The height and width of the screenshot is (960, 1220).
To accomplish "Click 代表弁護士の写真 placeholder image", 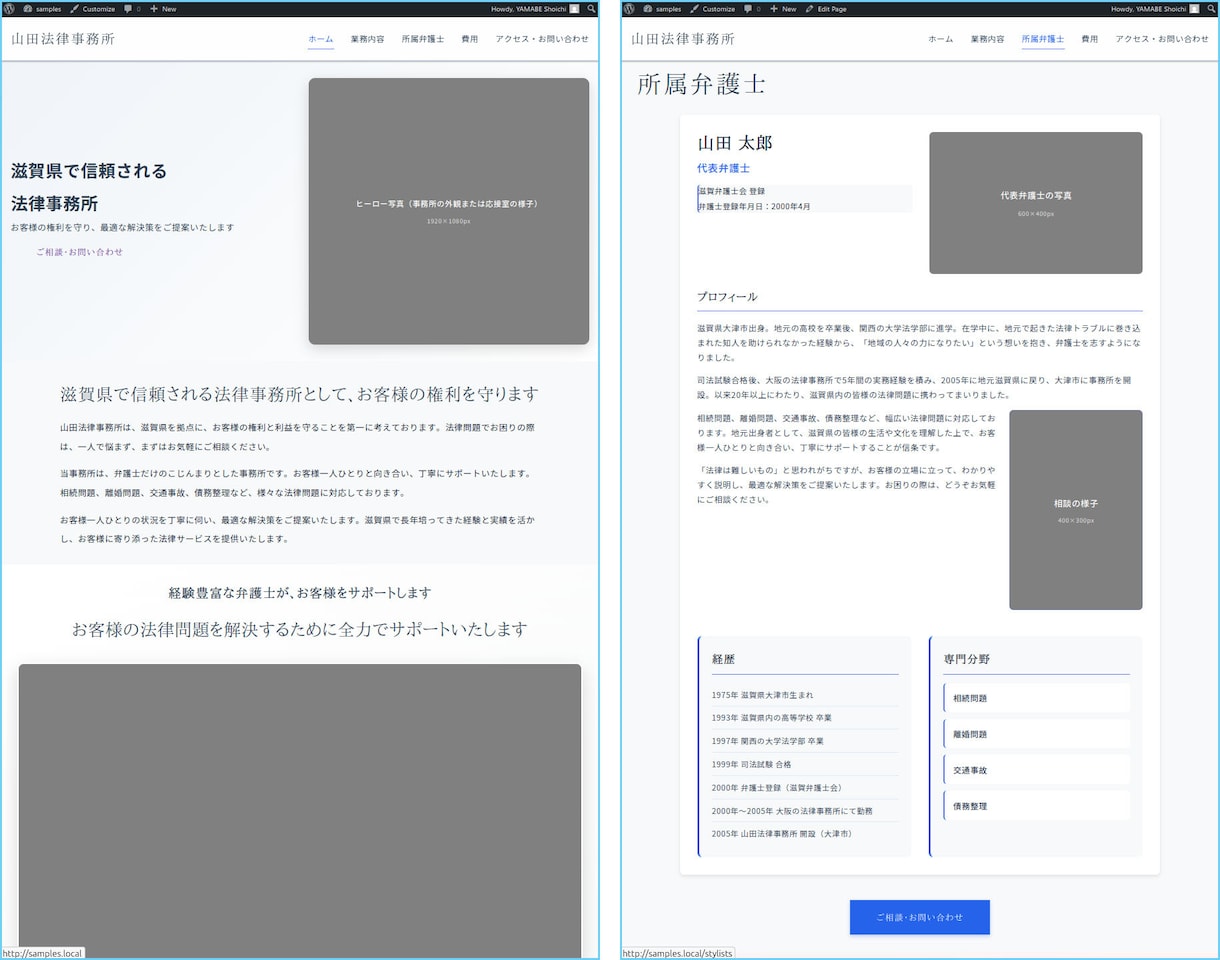I will point(1036,203).
